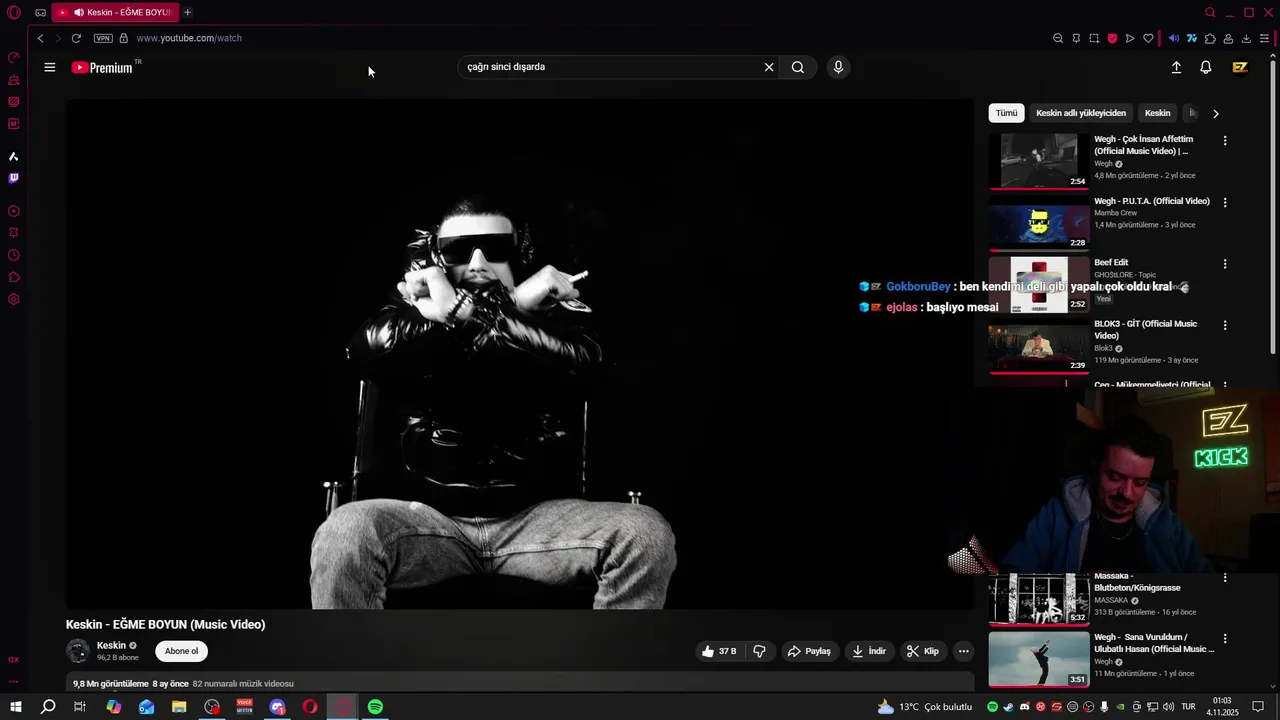Open Windows taskbar search
This screenshot has width=1280, height=720.
[x=48, y=707]
